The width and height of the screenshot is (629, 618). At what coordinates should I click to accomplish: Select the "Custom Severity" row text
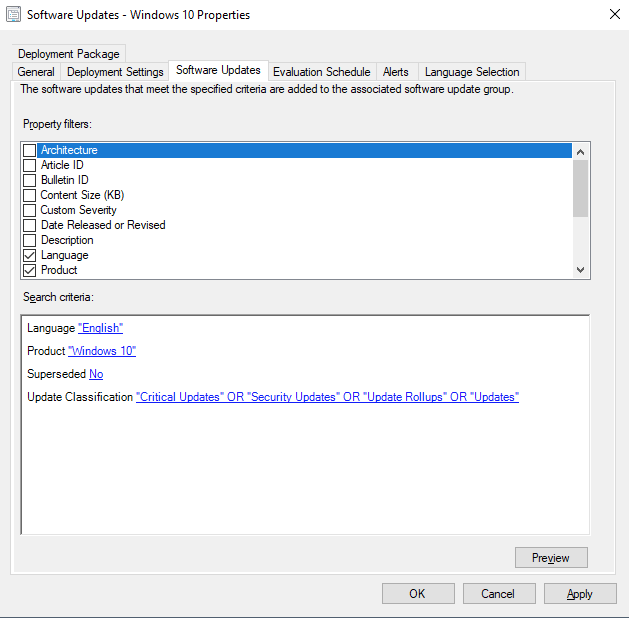pos(79,210)
